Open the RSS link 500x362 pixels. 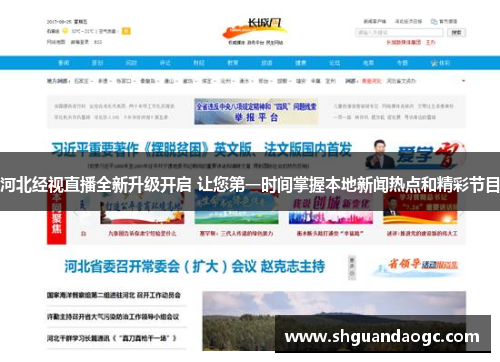pyautogui.click(x=98, y=42)
